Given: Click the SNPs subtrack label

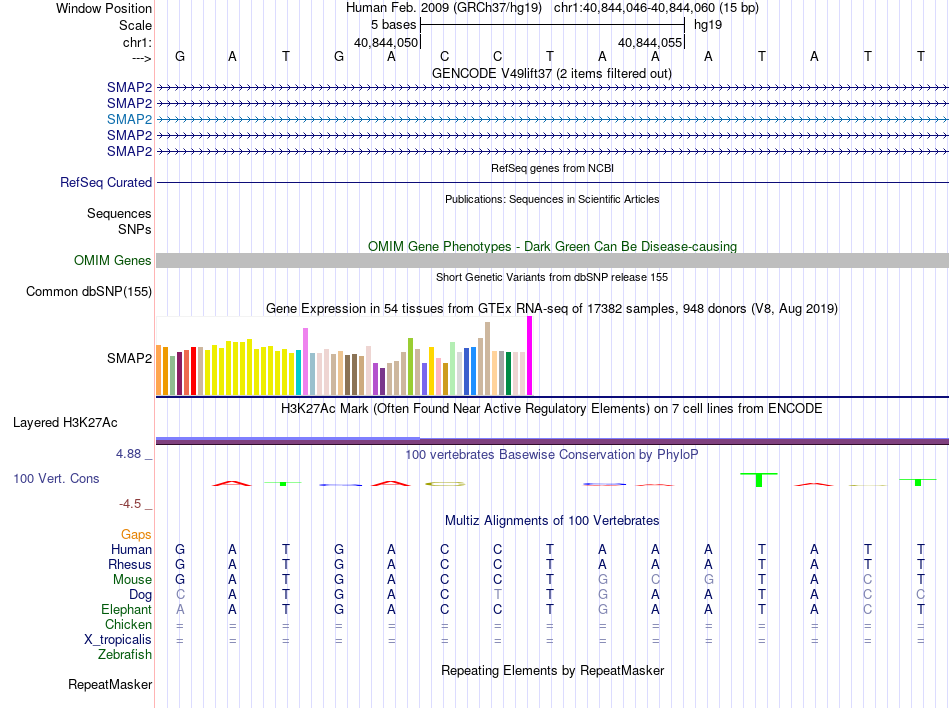Looking at the screenshot, I should point(135,229).
